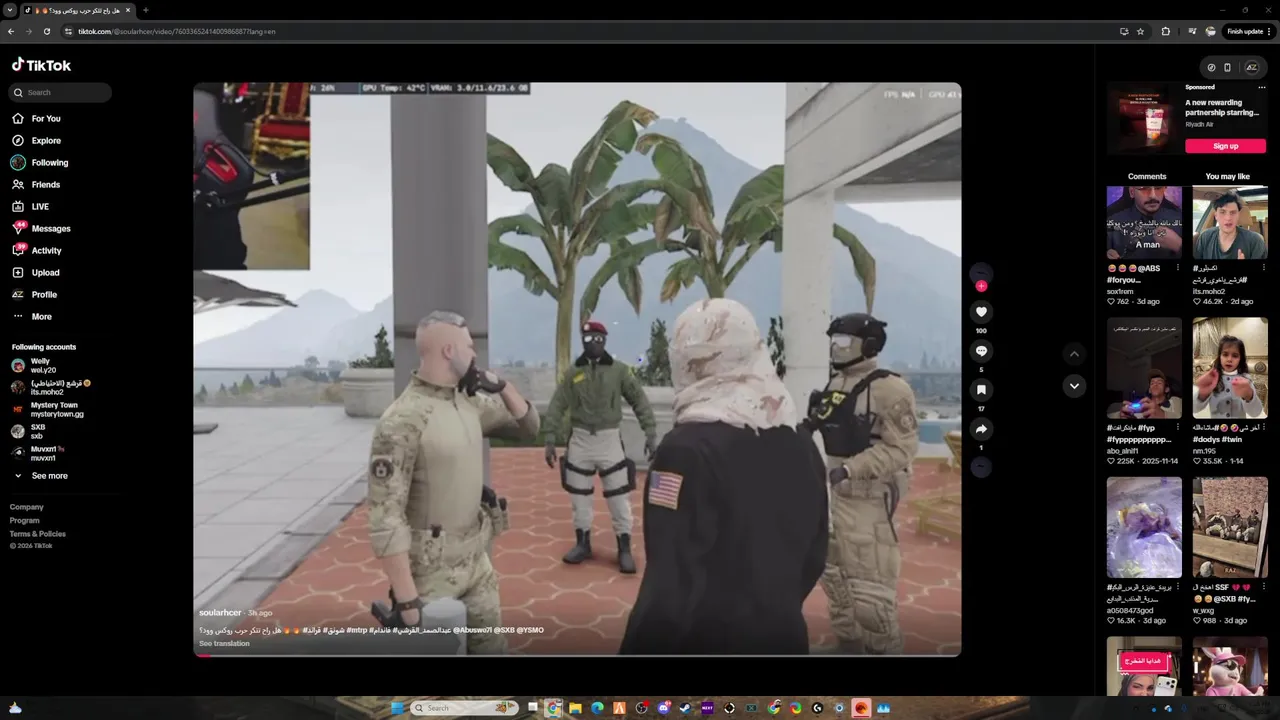Save video with bookmark icon
The width and height of the screenshot is (1280, 720).
pyautogui.click(x=981, y=390)
